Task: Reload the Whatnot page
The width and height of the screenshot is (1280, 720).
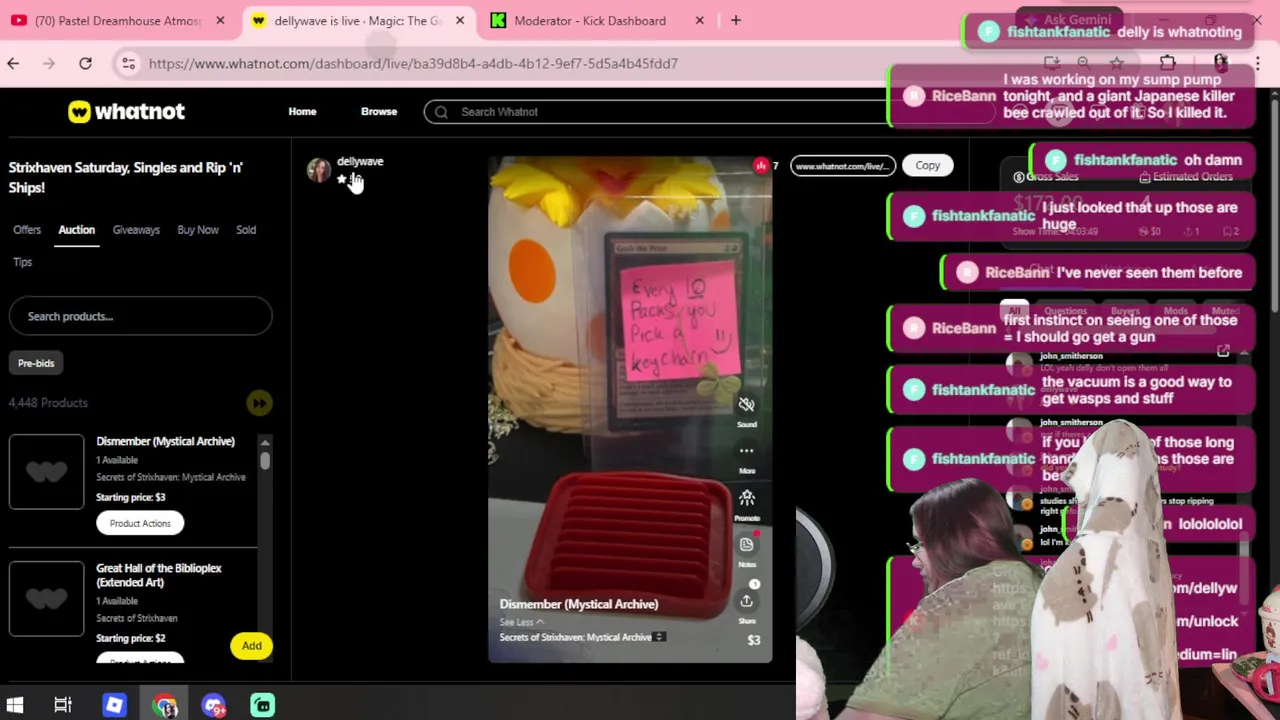Action: [x=85, y=63]
